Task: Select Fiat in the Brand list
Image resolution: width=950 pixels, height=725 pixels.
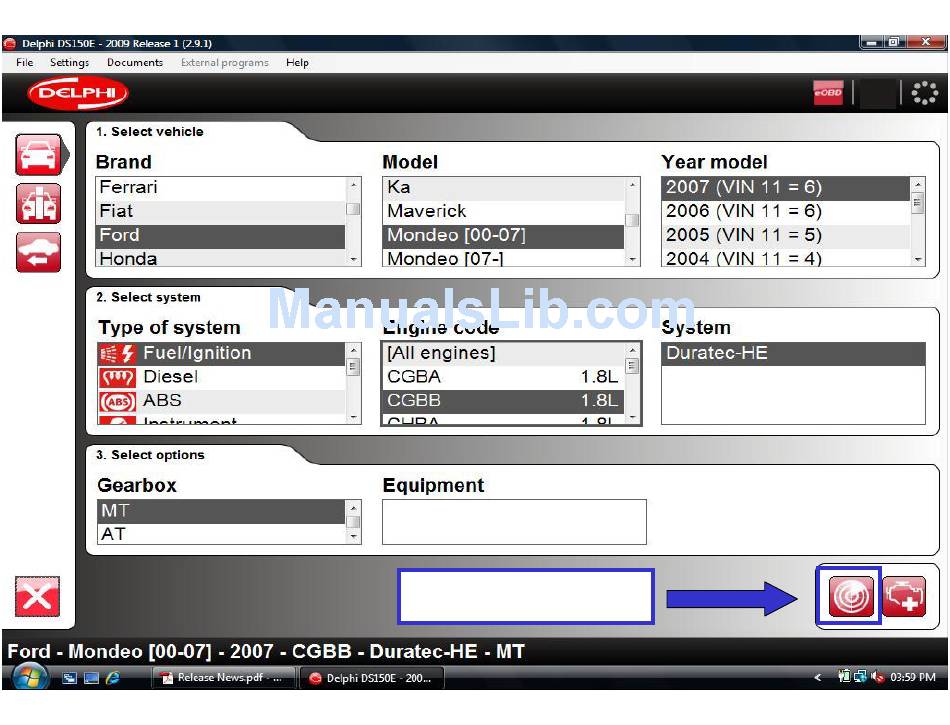Action: (117, 211)
